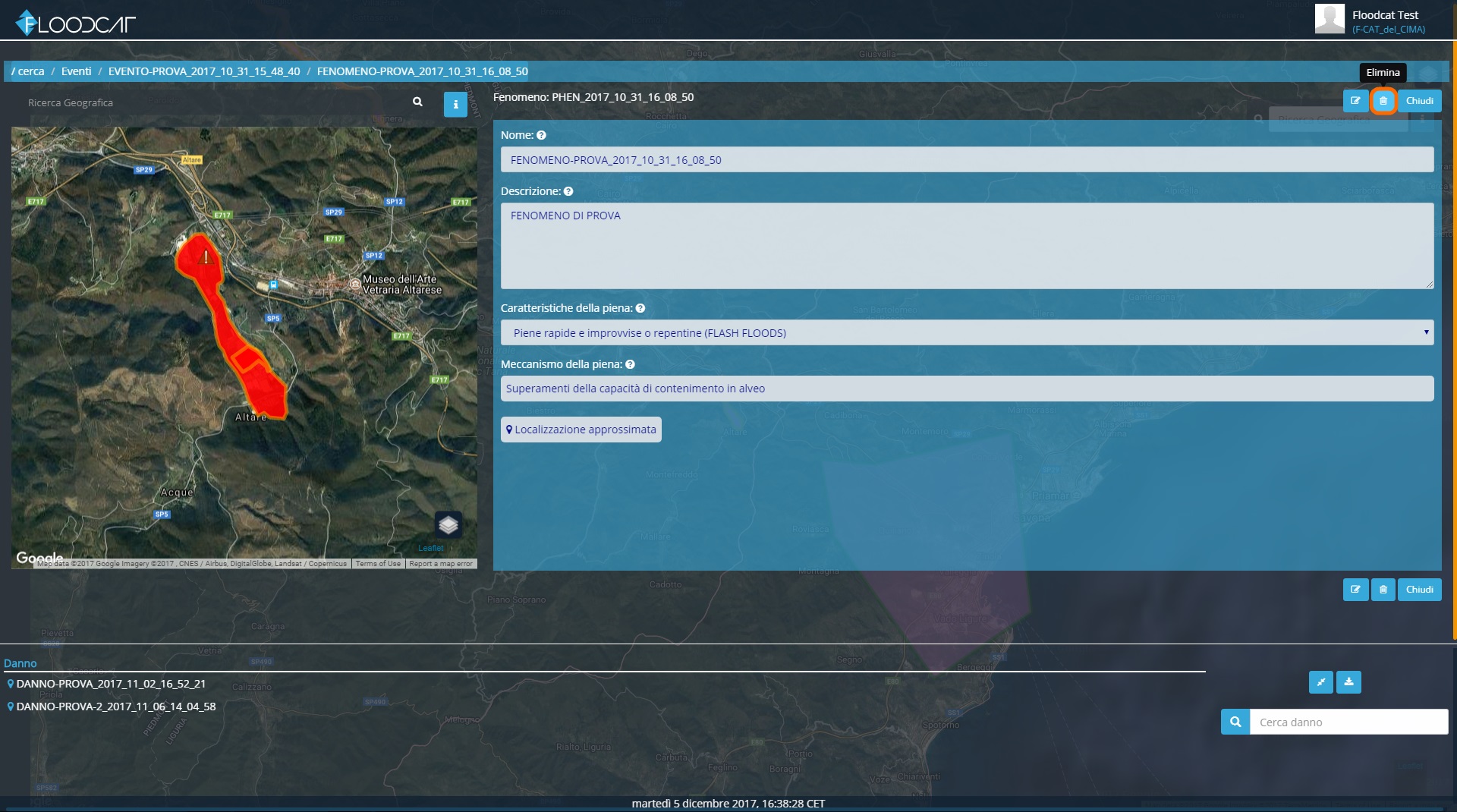
Task: Open Caratteristiche della piena dropdown
Action: click(x=967, y=332)
